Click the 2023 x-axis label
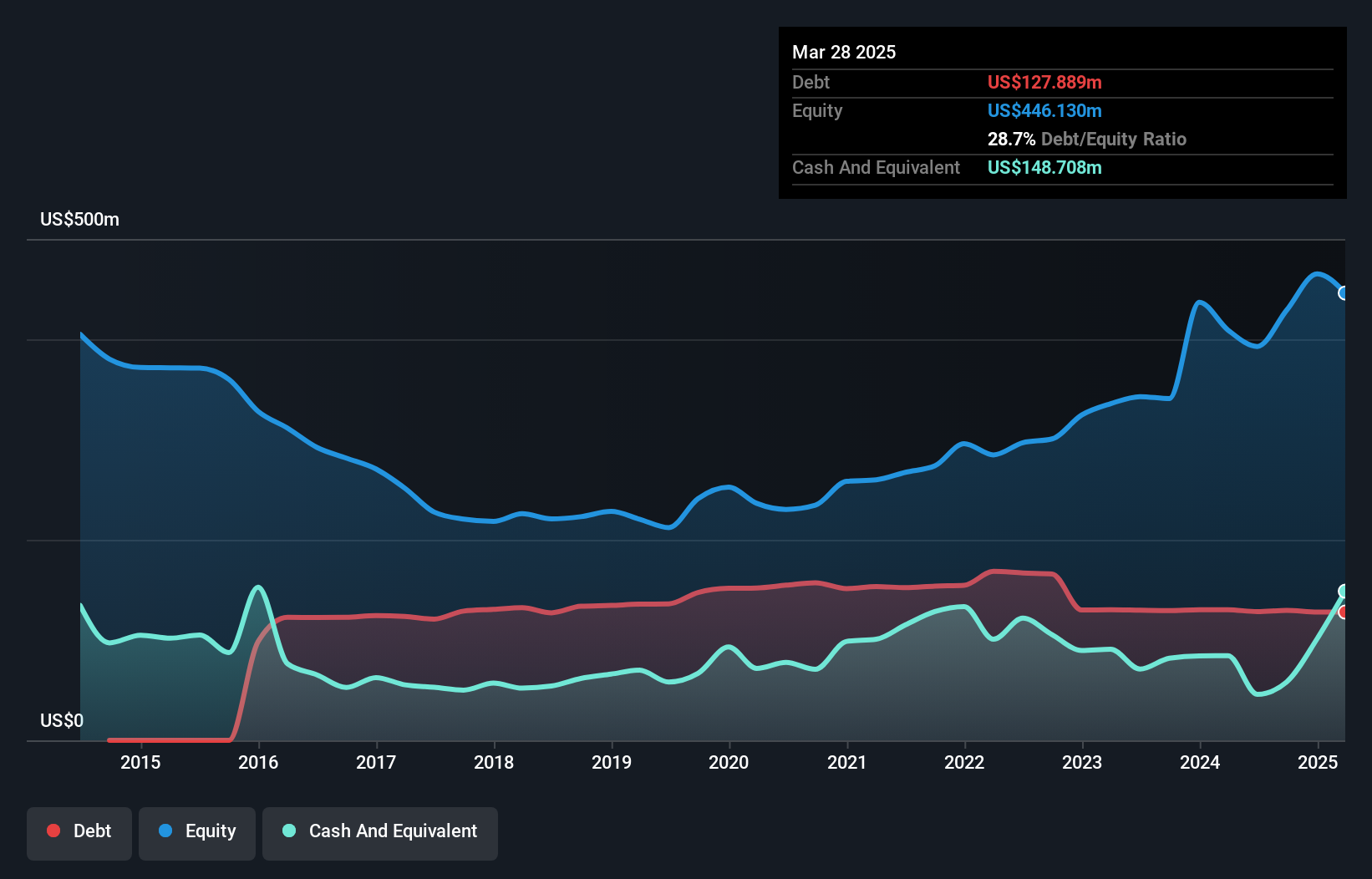This screenshot has width=1372, height=879. tap(1082, 762)
